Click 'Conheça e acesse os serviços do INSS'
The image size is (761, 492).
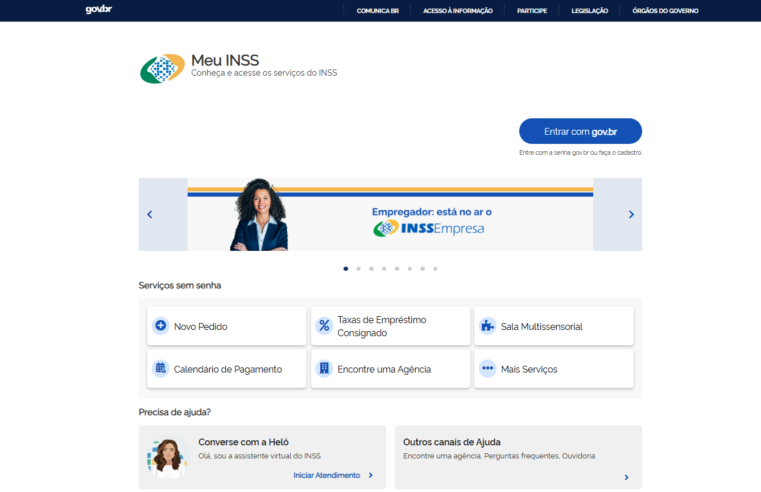tap(264, 73)
